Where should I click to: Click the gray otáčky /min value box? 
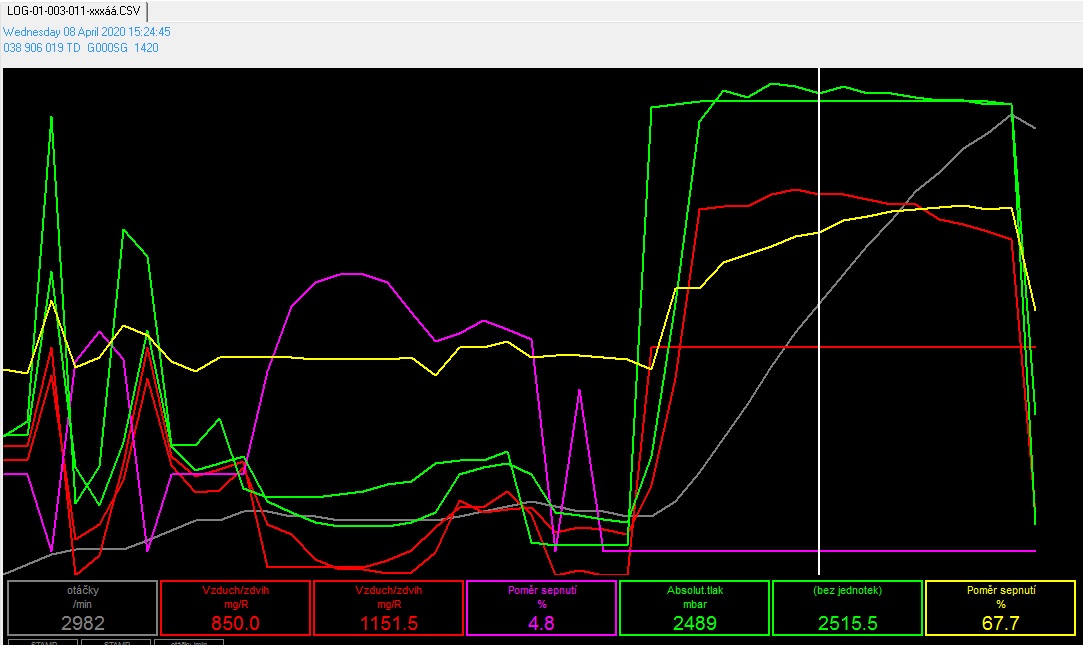[82, 607]
